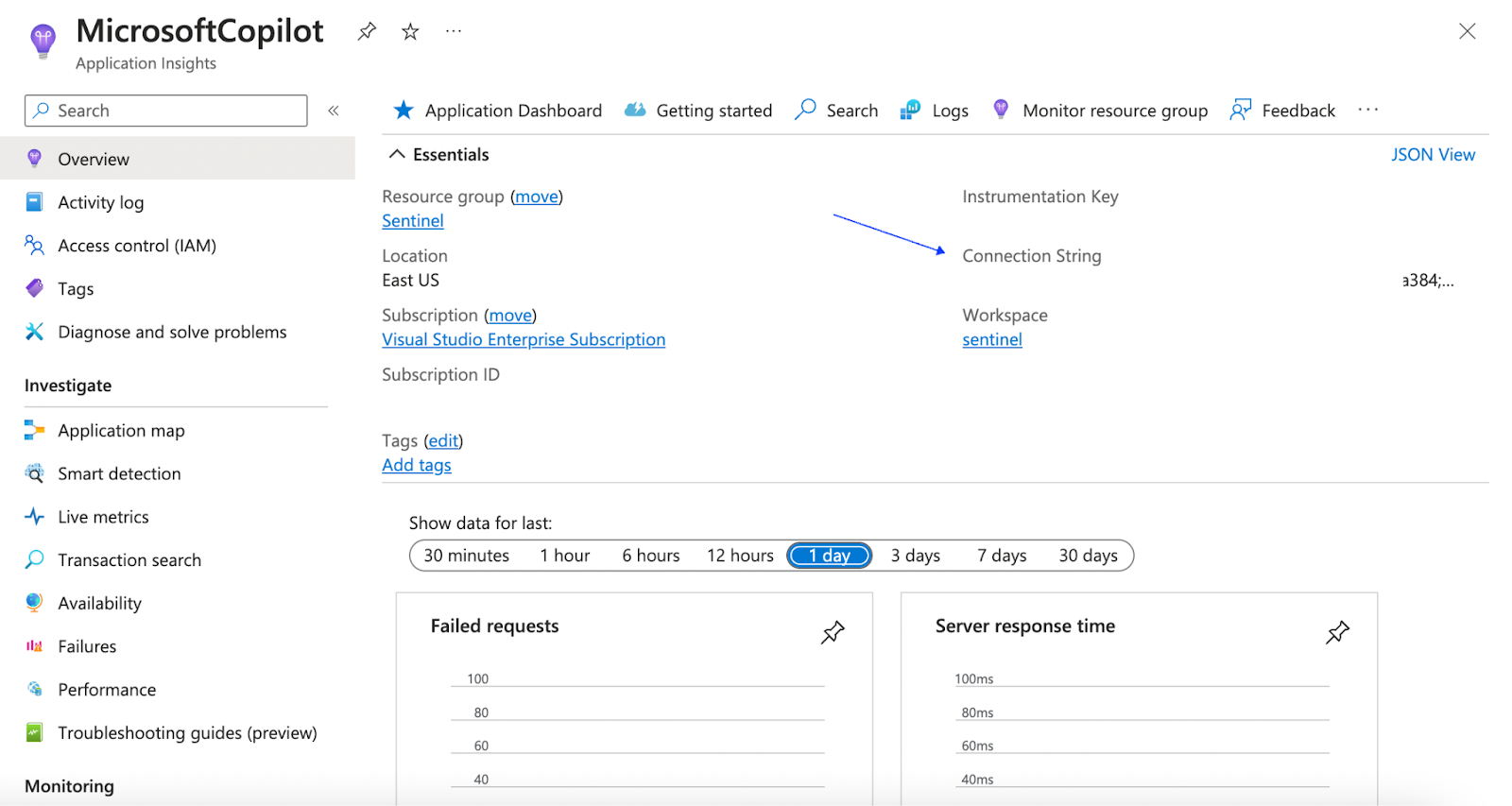Click the Activity log icon
Screen dimensions: 1512x806
point(35,202)
